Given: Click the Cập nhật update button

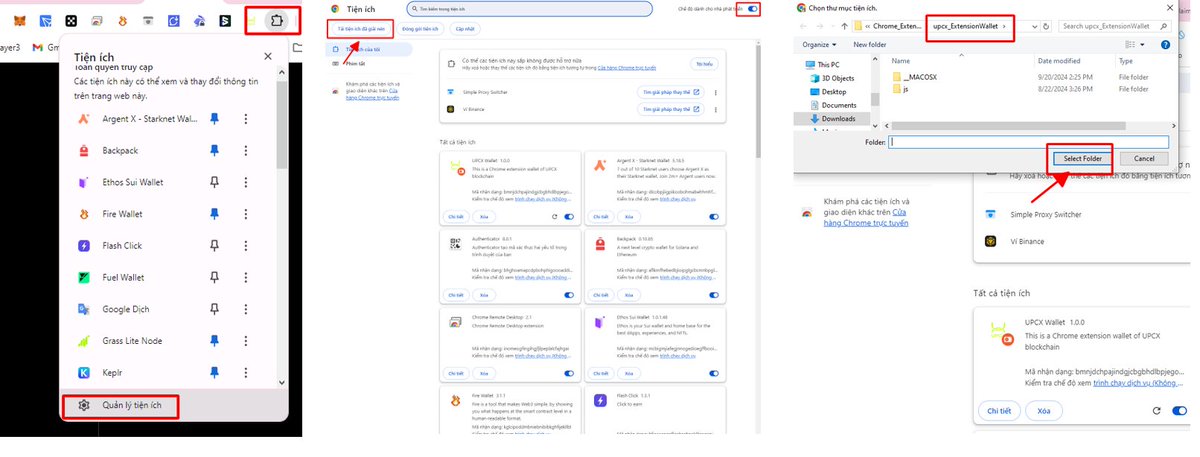Looking at the screenshot, I should click(x=466, y=29).
